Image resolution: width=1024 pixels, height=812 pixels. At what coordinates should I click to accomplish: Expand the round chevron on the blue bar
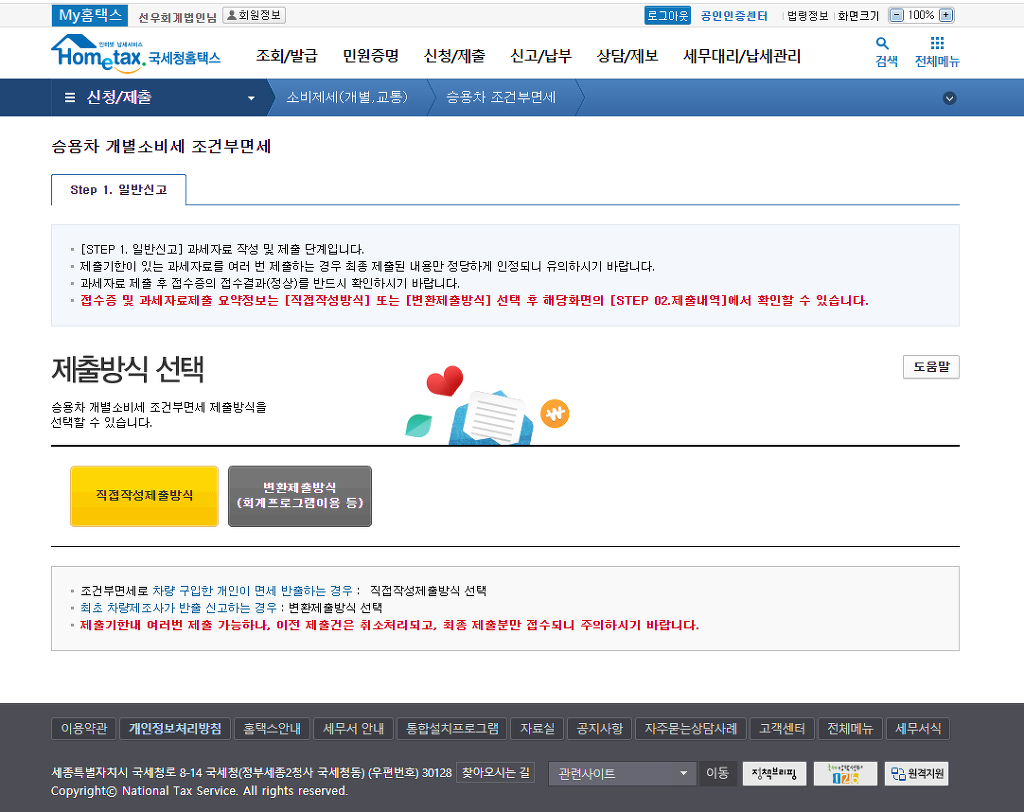(x=950, y=98)
